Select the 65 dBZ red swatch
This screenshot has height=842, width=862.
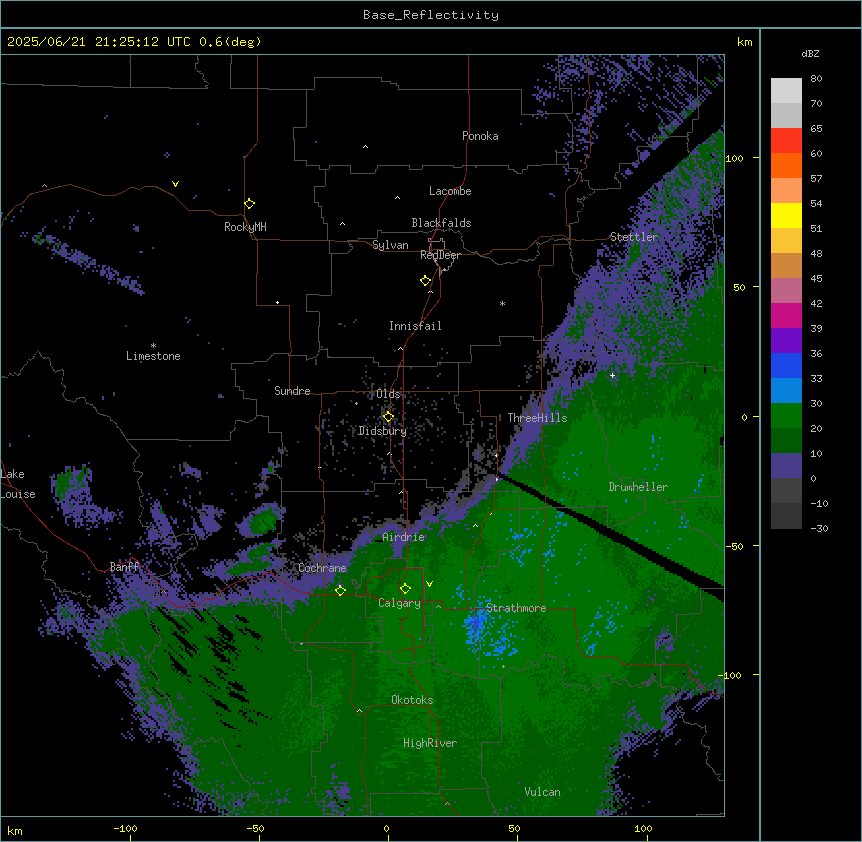[x=786, y=141]
